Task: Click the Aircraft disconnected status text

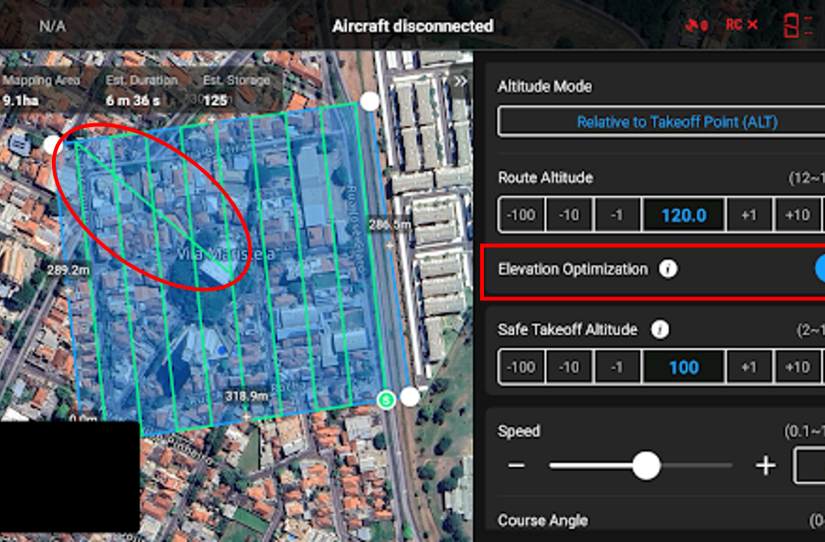Action: (x=412, y=26)
